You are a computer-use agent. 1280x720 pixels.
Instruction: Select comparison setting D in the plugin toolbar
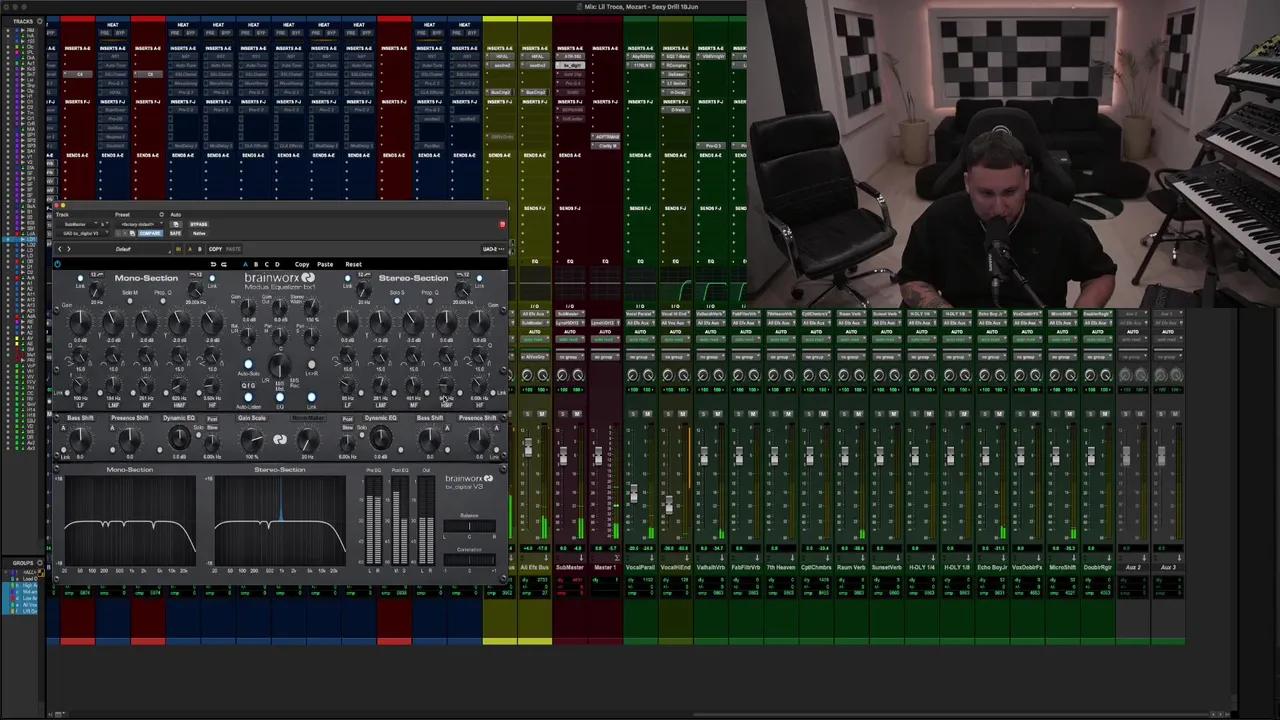pyautogui.click(x=276, y=263)
